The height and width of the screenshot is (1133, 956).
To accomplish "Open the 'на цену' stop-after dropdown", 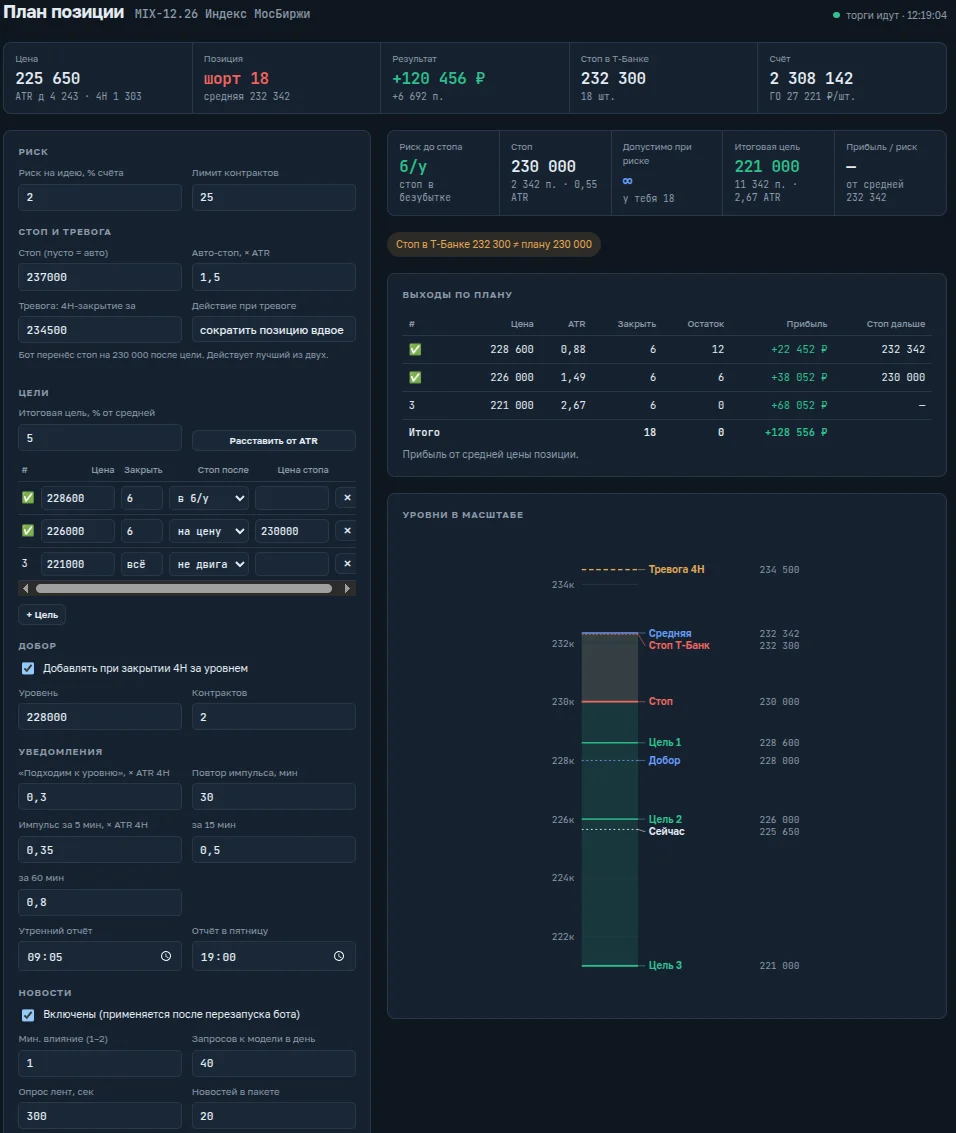I will pos(209,531).
